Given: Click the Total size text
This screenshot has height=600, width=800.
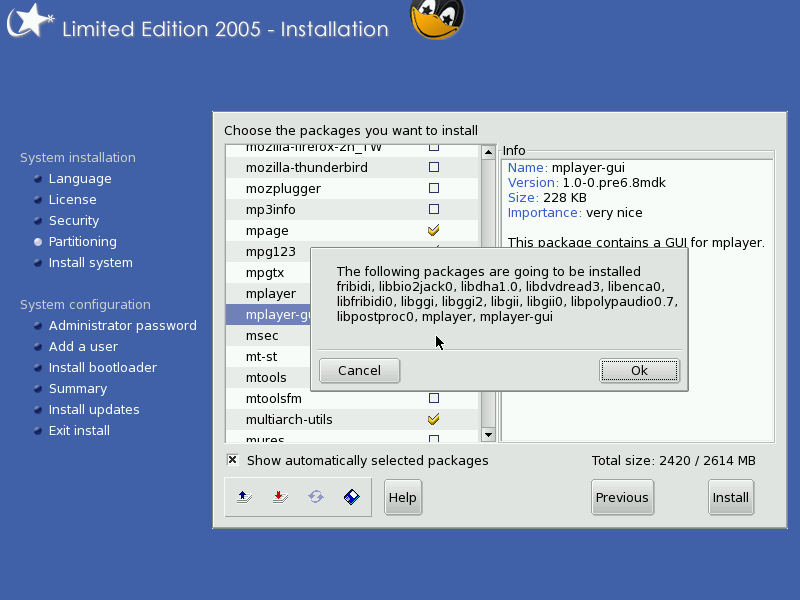Looking at the screenshot, I should [x=673, y=460].
